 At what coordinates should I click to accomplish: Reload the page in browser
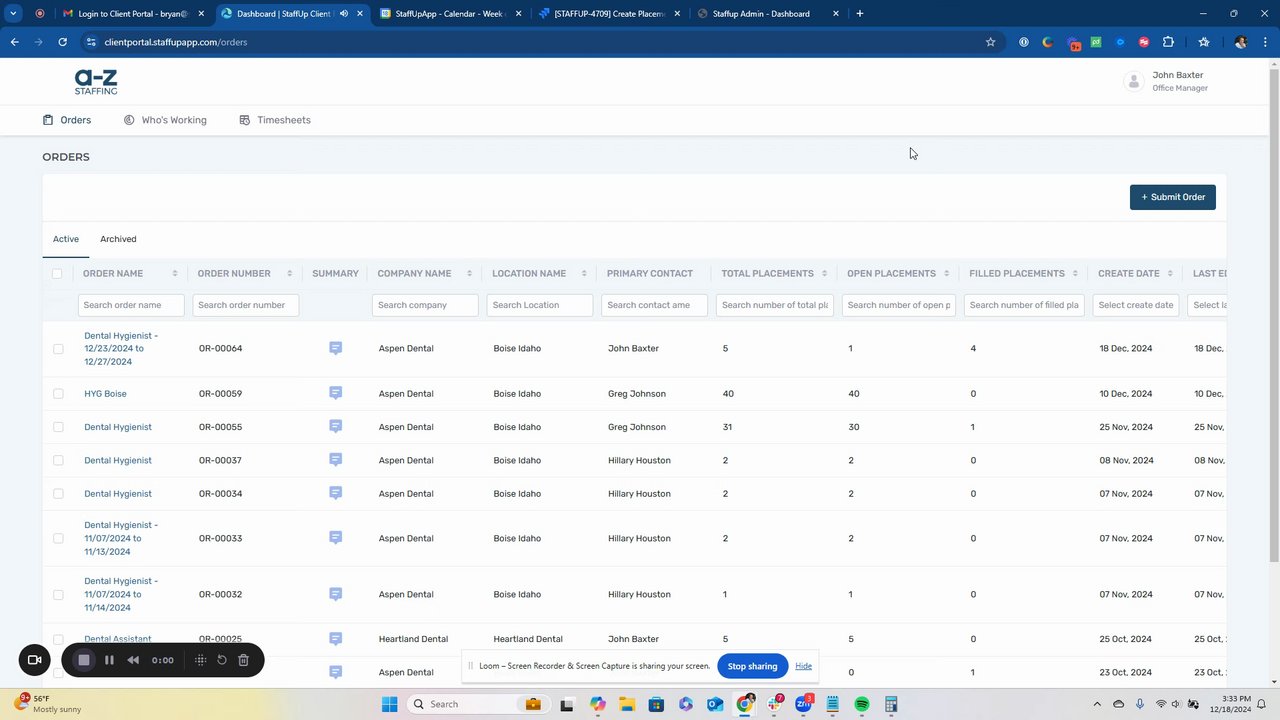tap(62, 42)
